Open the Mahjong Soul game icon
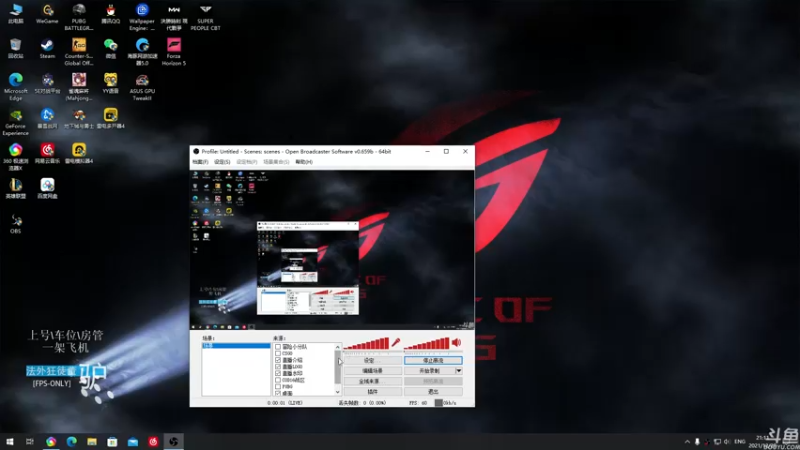Screen dimensions: 800x450 click(x=79, y=87)
